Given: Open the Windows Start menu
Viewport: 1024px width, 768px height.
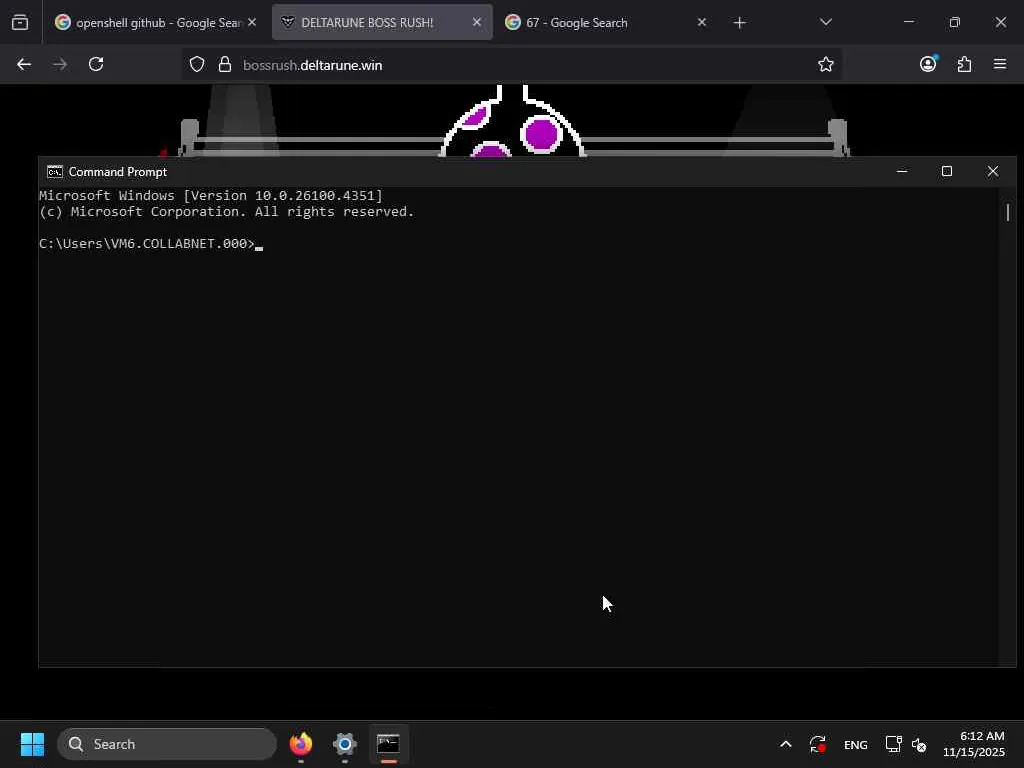Looking at the screenshot, I should (32, 744).
